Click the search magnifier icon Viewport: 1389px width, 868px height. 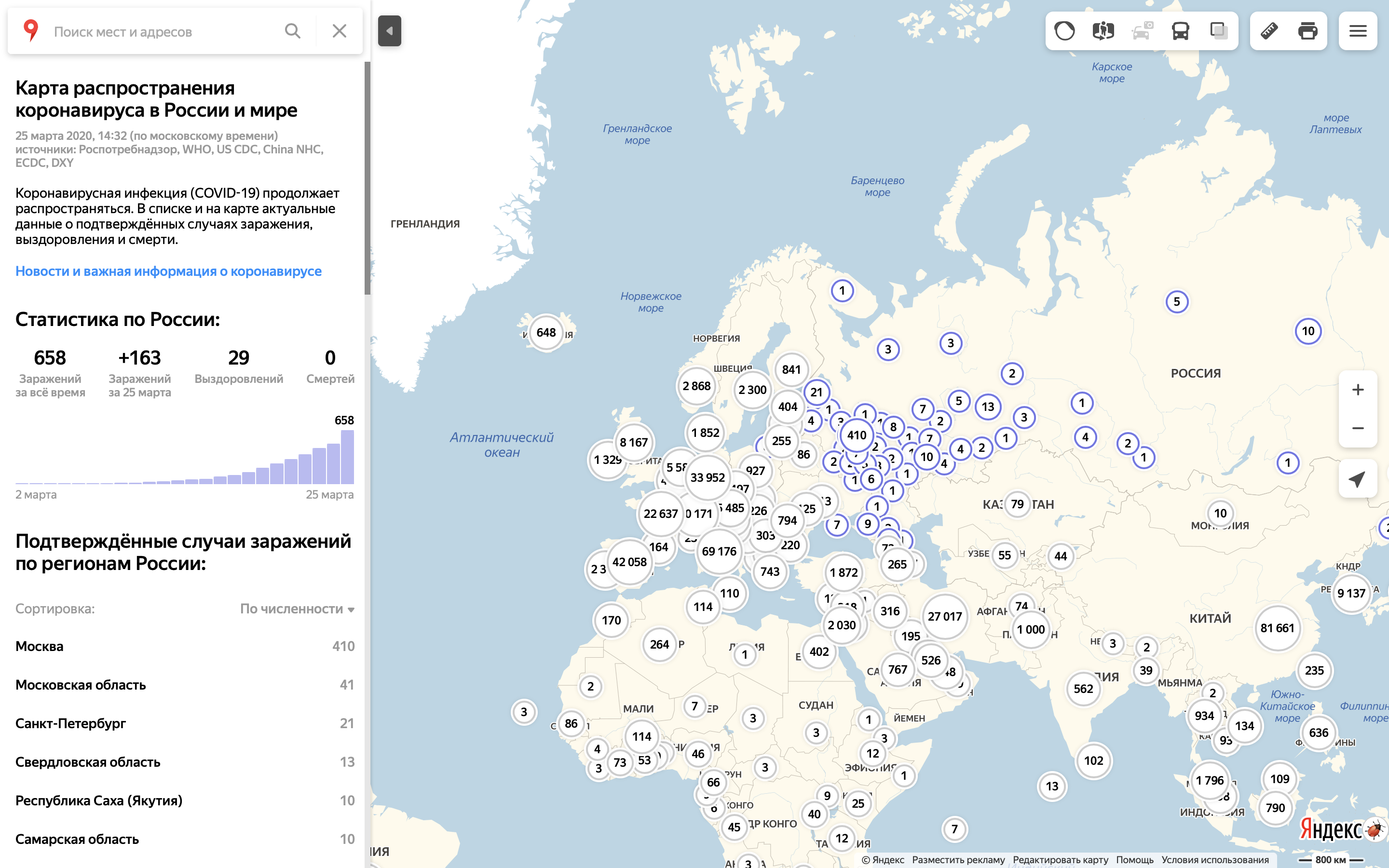(293, 31)
